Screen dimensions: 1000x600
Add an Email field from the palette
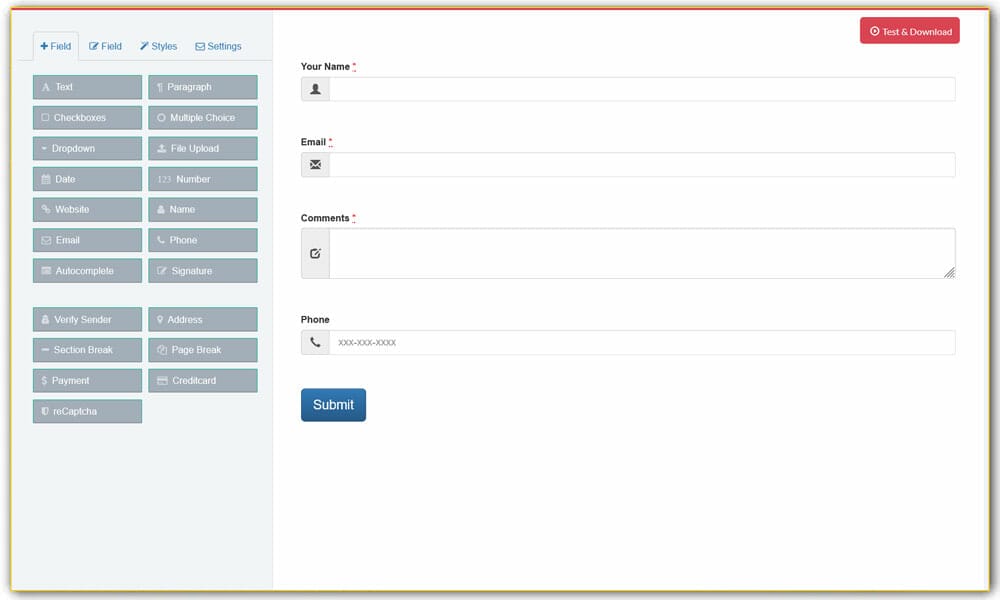pyautogui.click(x=87, y=240)
